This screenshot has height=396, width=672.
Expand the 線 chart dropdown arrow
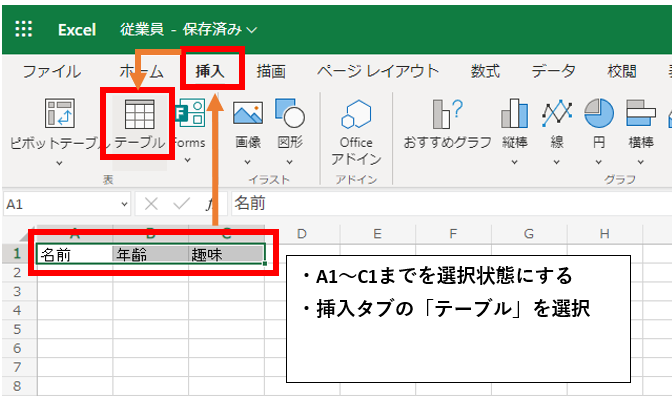(556, 162)
